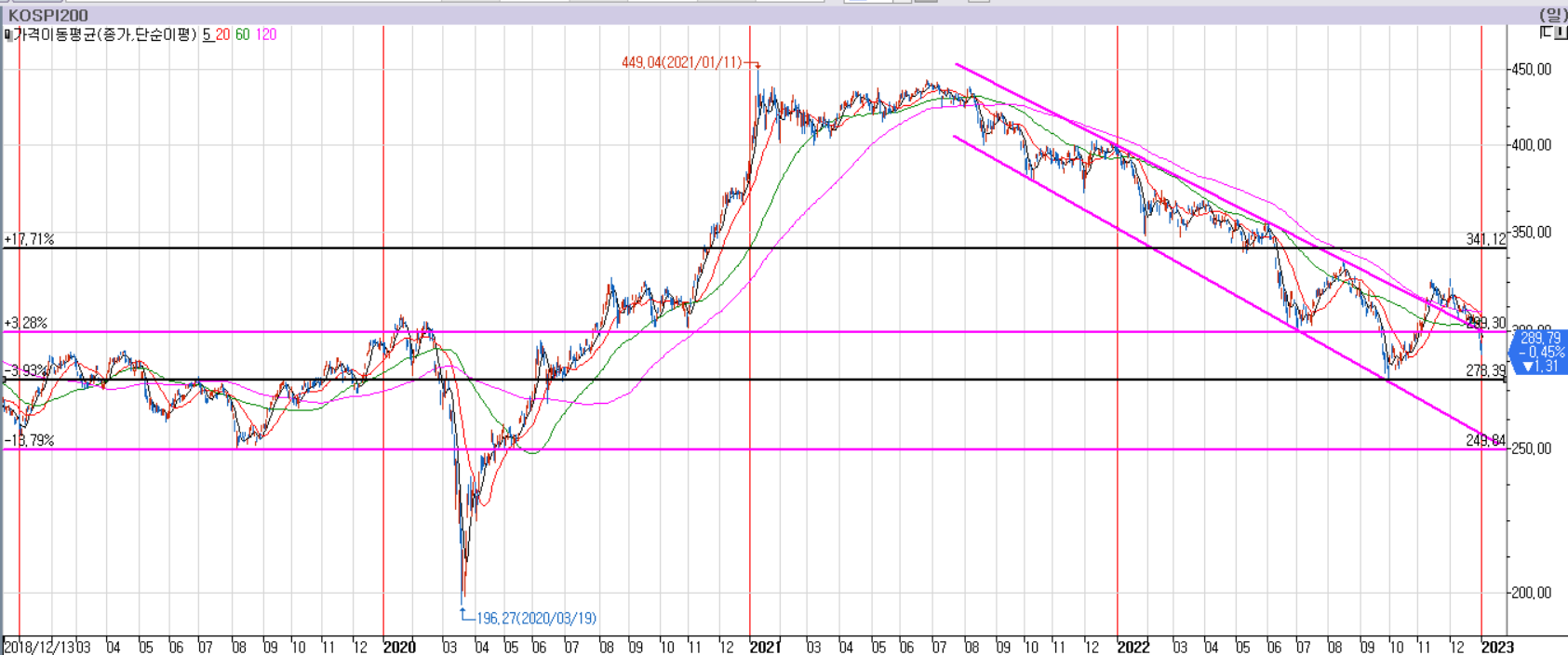Click the 196,27(2020/03/19) low price label

click(x=536, y=618)
